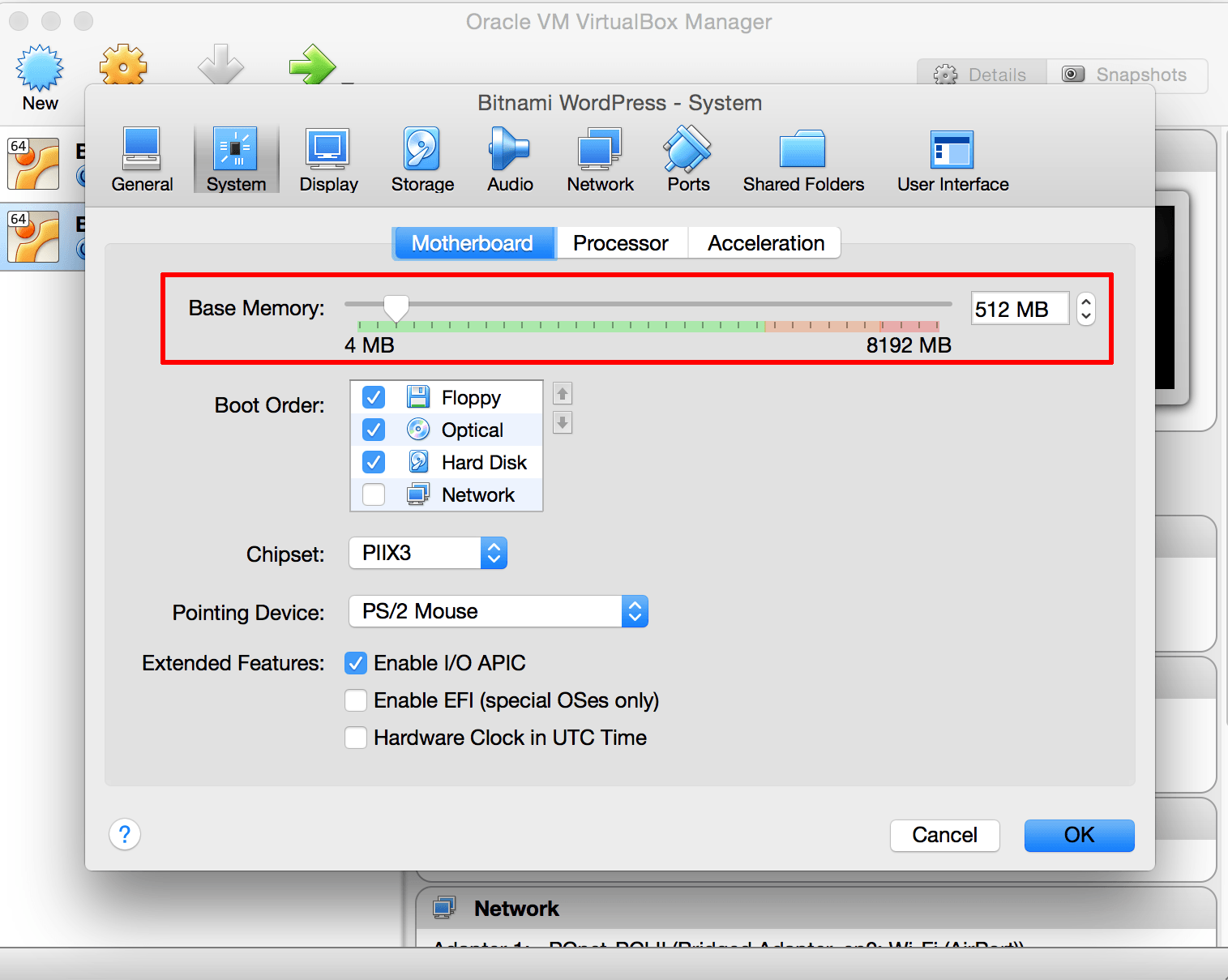
Task: Uncheck Floppy in boot order
Action: click(x=374, y=397)
